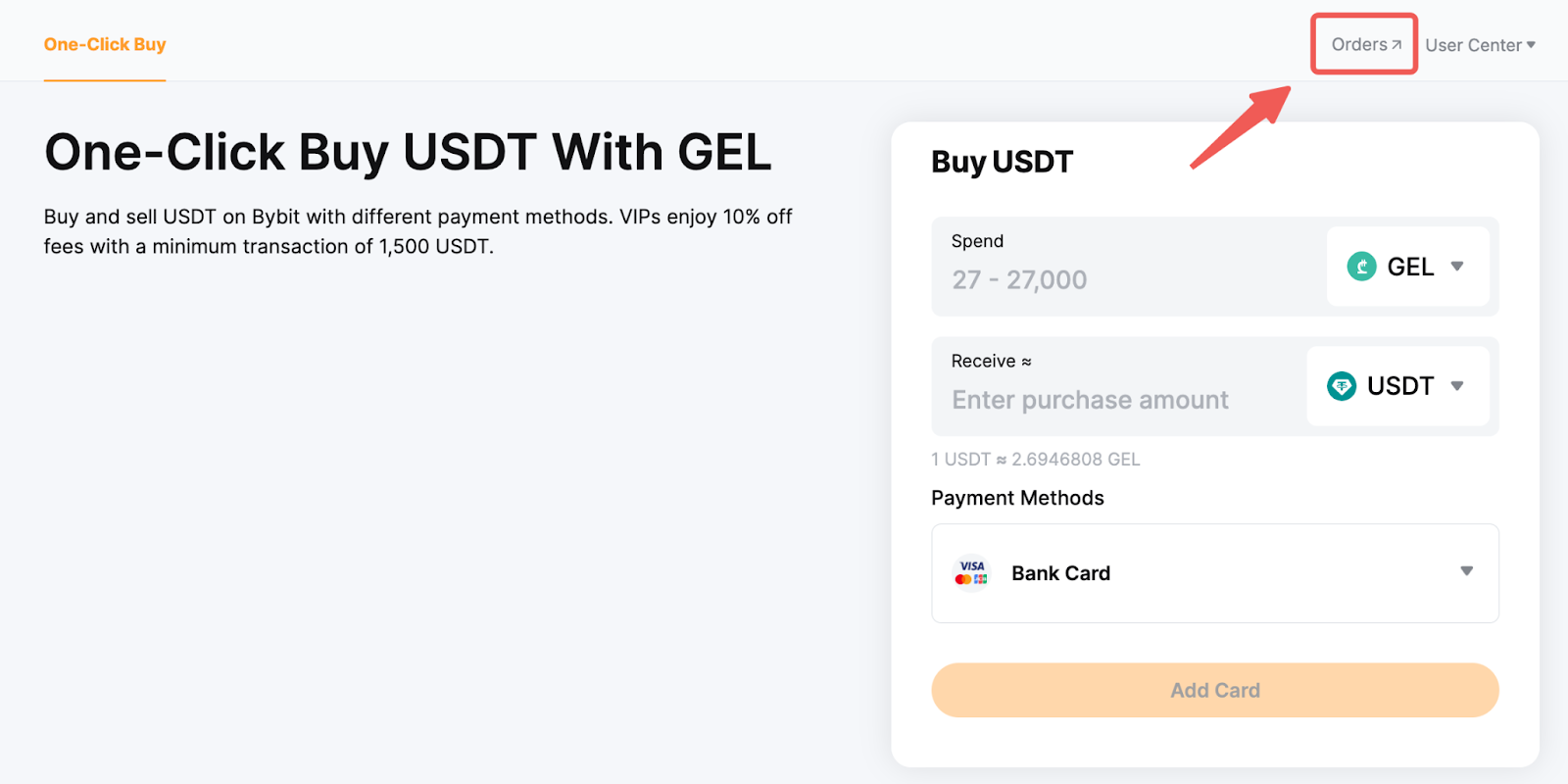Click the GEL currency label
This screenshot has width=1568, height=784.
[1410, 267]
